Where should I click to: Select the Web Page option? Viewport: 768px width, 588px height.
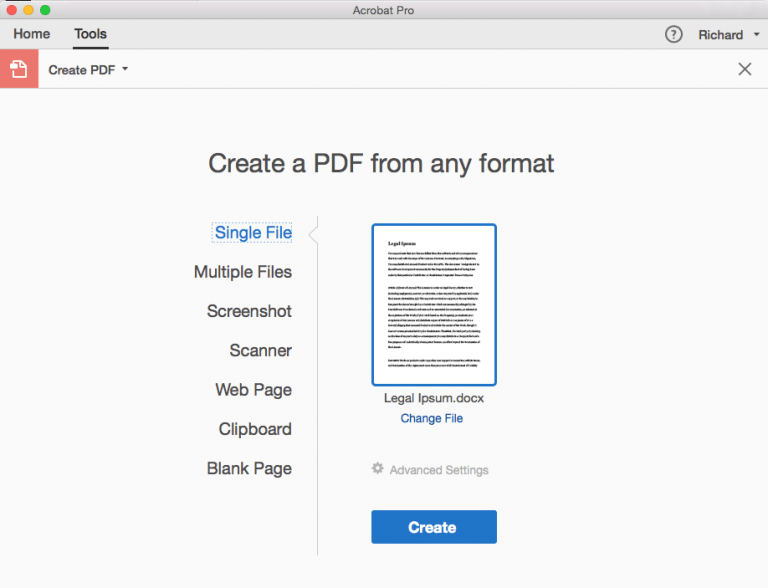(x=253, y=390)
